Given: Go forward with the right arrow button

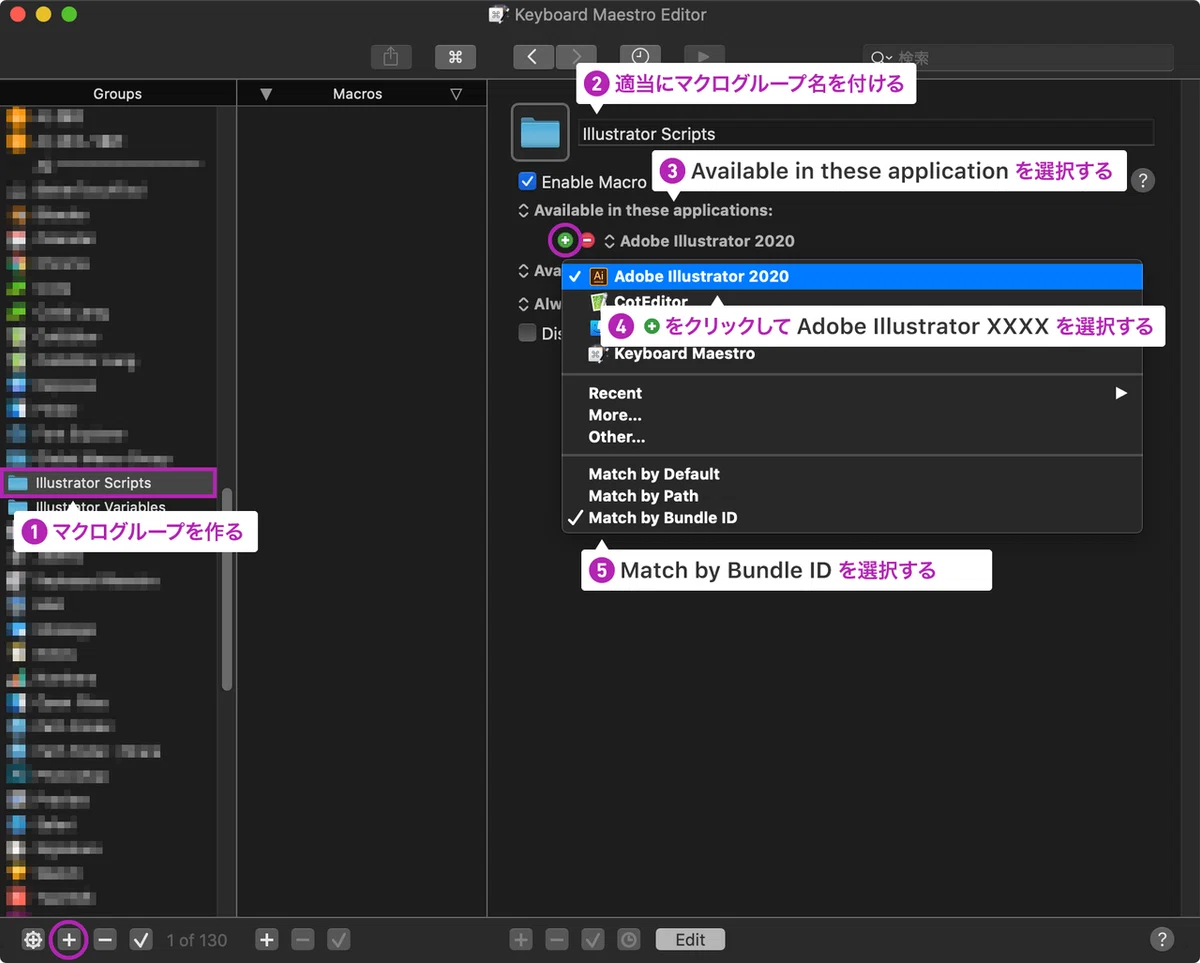Looking at the screenshot, I should click(x=576, y=57).
